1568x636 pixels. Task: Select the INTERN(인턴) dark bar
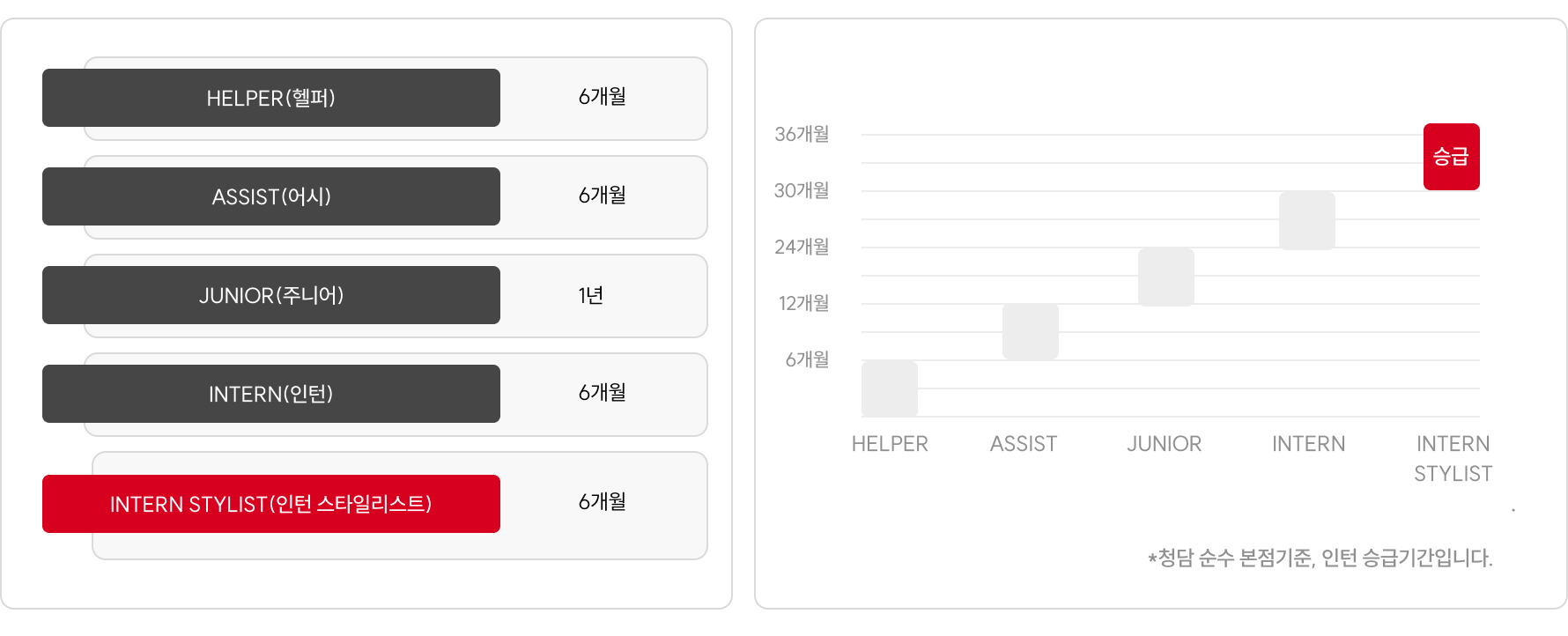(271, 394)
